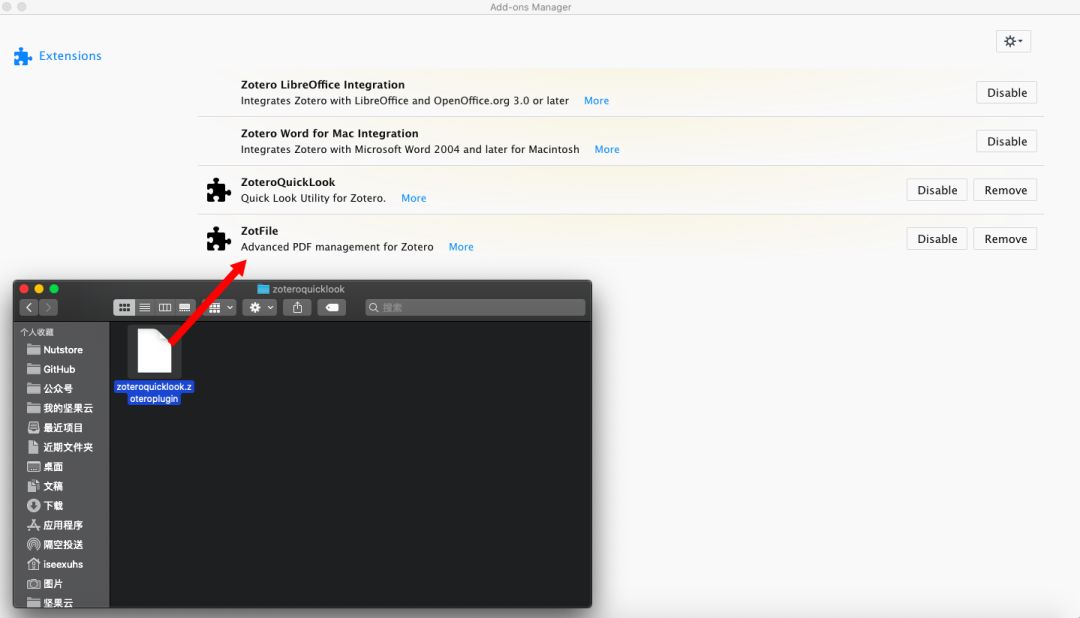Click the Finder window's yellow minimize button

pos(39,289)
